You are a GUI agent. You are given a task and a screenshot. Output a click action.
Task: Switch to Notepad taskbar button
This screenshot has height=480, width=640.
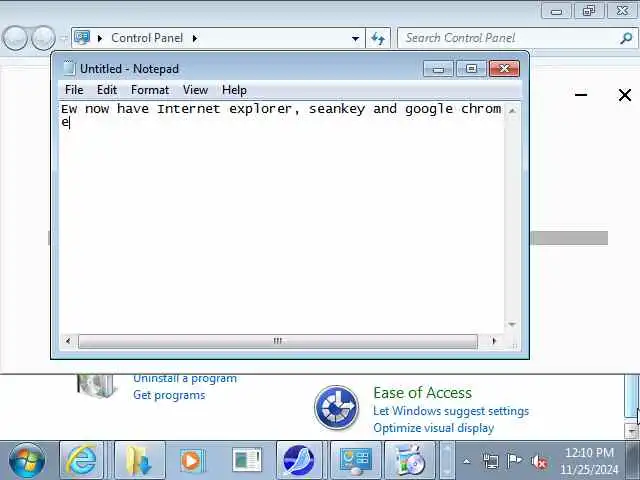tap(247, 460)
